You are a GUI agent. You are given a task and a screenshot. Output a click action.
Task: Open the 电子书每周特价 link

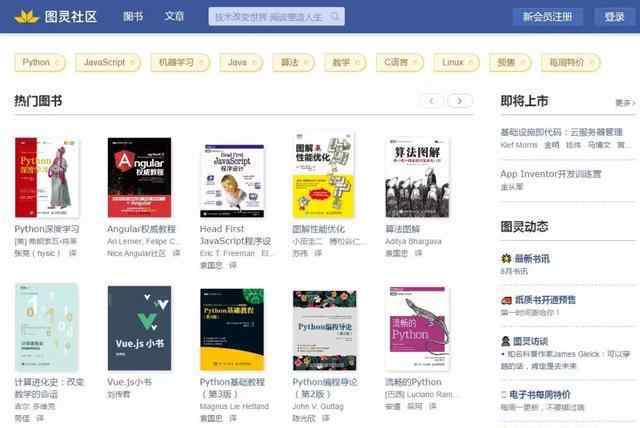(540, 395)
